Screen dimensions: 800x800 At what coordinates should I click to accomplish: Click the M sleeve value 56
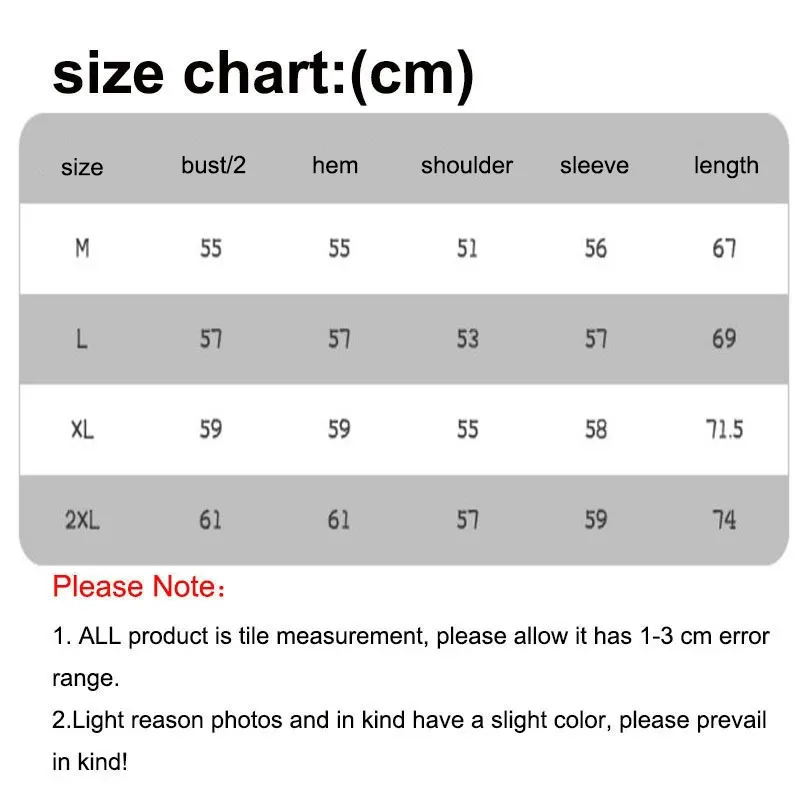[x=595, y=248]
